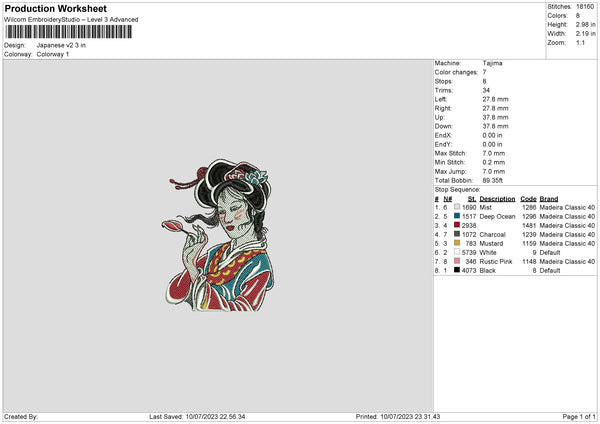Click the Printed timestamp 10/07/2023 23.31.43
Image resolution: width=600 pixels, height=424 pixels.
click(x=410, y=417)
